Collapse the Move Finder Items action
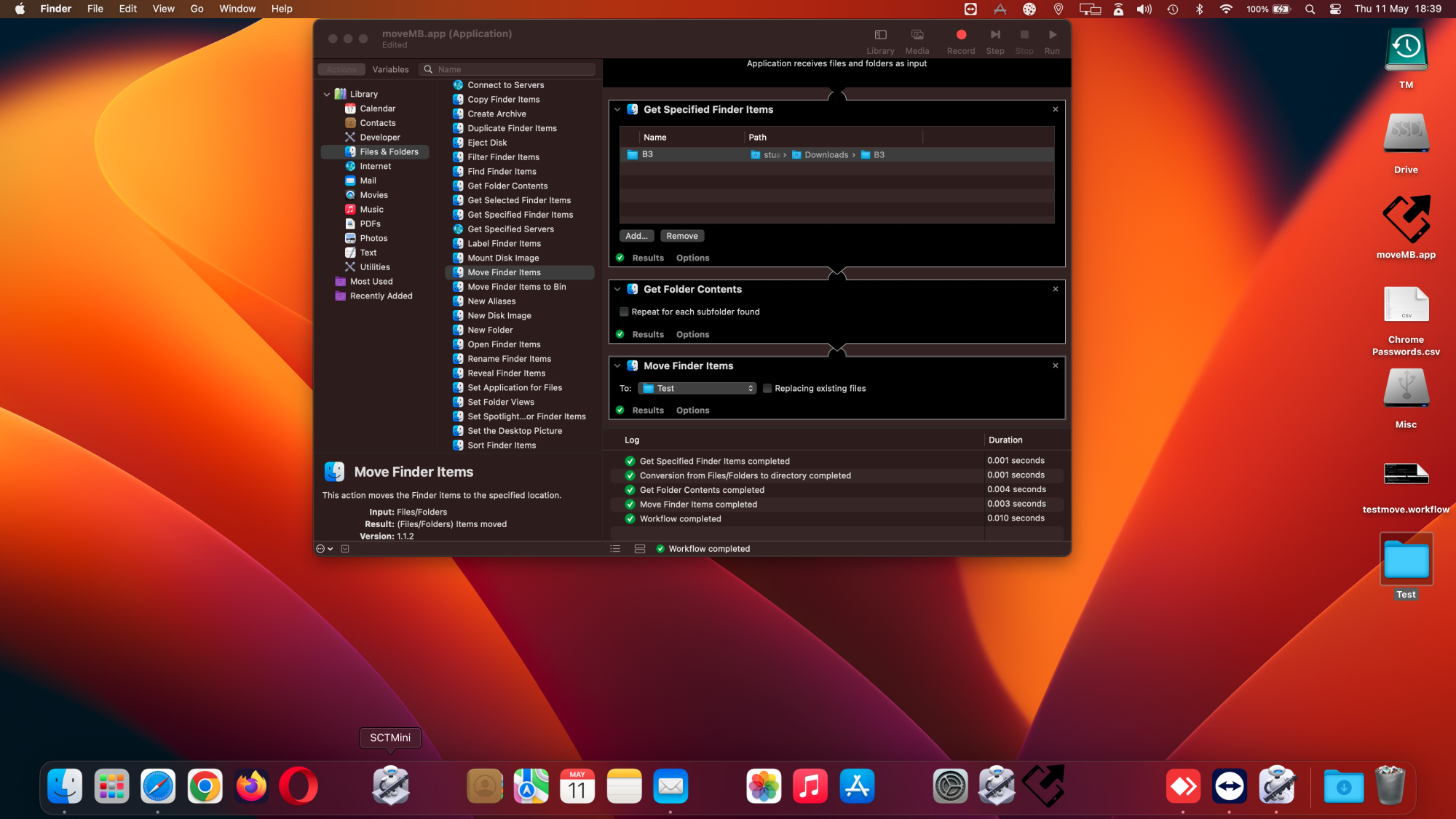The height and width of the screenshot is (819, 1456). pos(617,366)
